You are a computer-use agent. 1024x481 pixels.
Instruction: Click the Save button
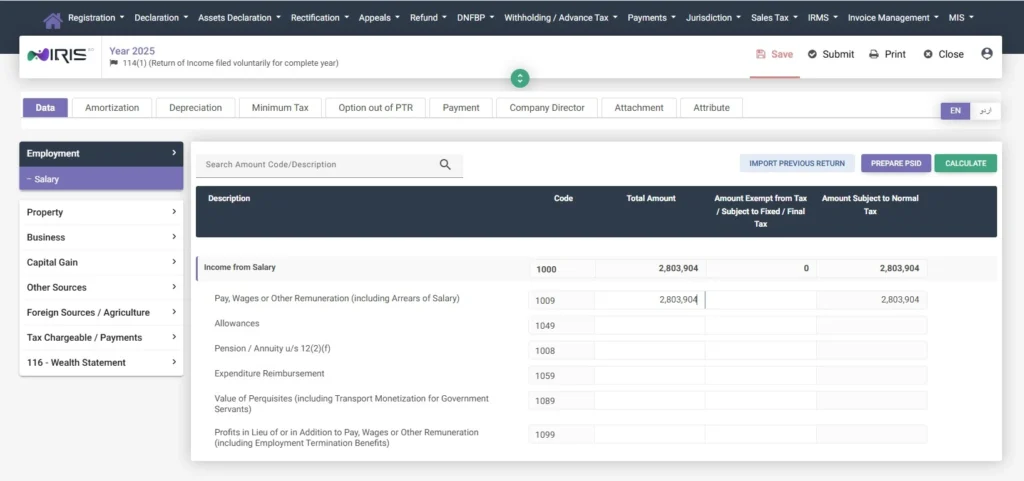(775, 55)
